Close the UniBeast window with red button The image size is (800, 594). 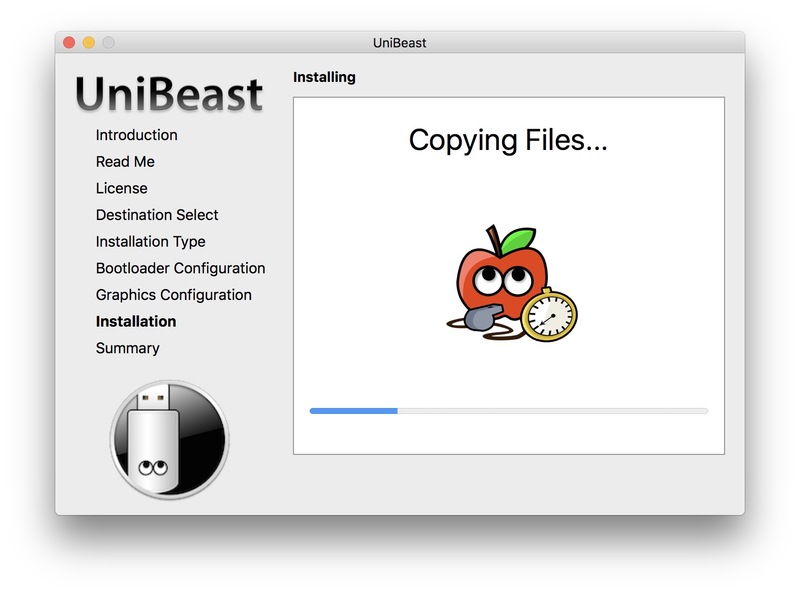69,42
